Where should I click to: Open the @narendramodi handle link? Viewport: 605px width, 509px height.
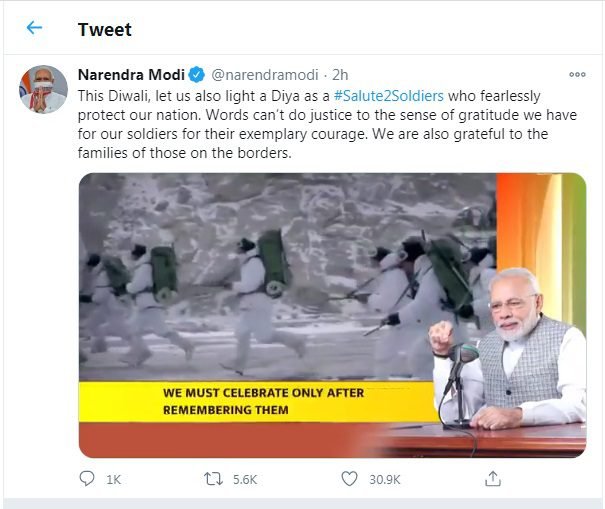pyautogui.click(x=264, y=74)
